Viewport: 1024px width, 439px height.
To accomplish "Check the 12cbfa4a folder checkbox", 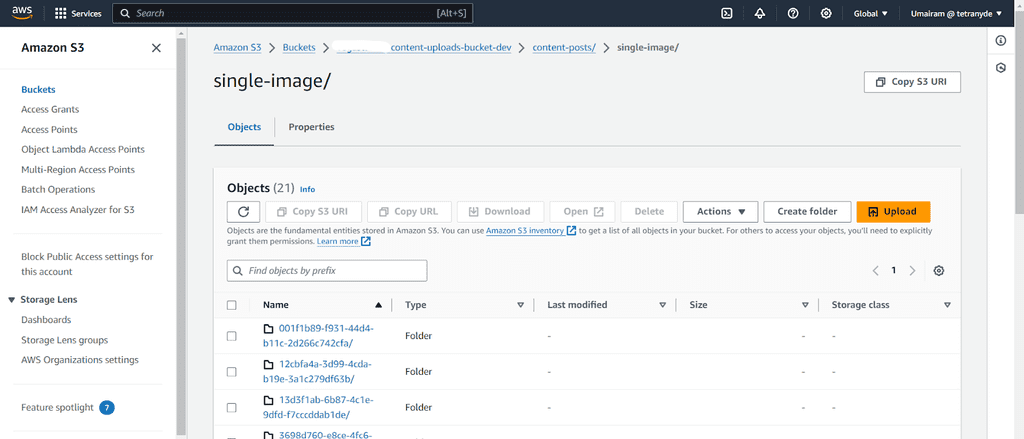I will 232,372.
